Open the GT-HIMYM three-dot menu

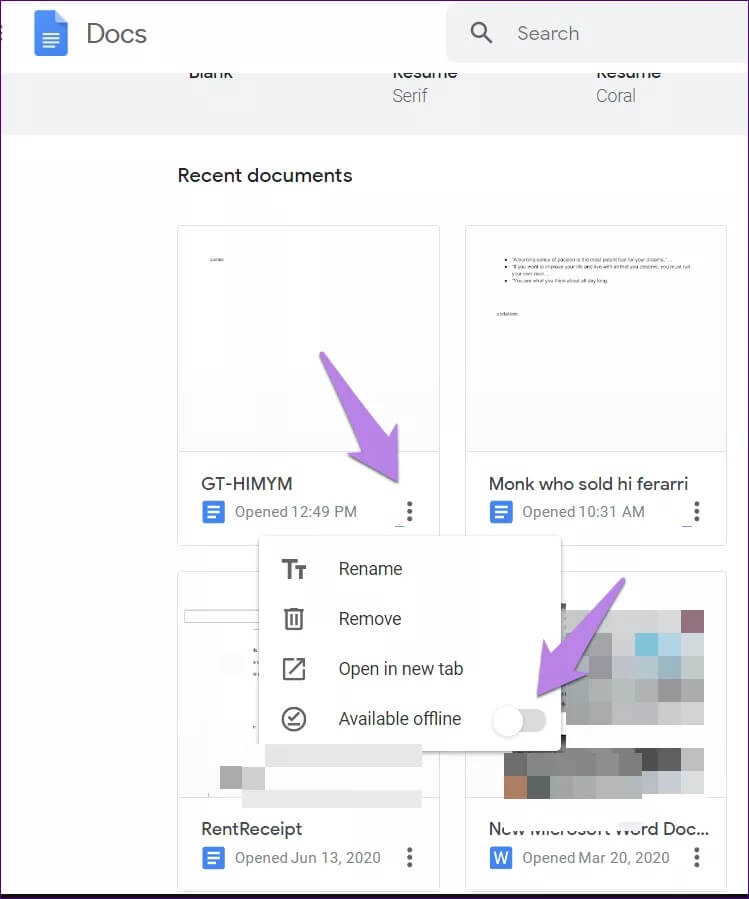coord(409,511)
